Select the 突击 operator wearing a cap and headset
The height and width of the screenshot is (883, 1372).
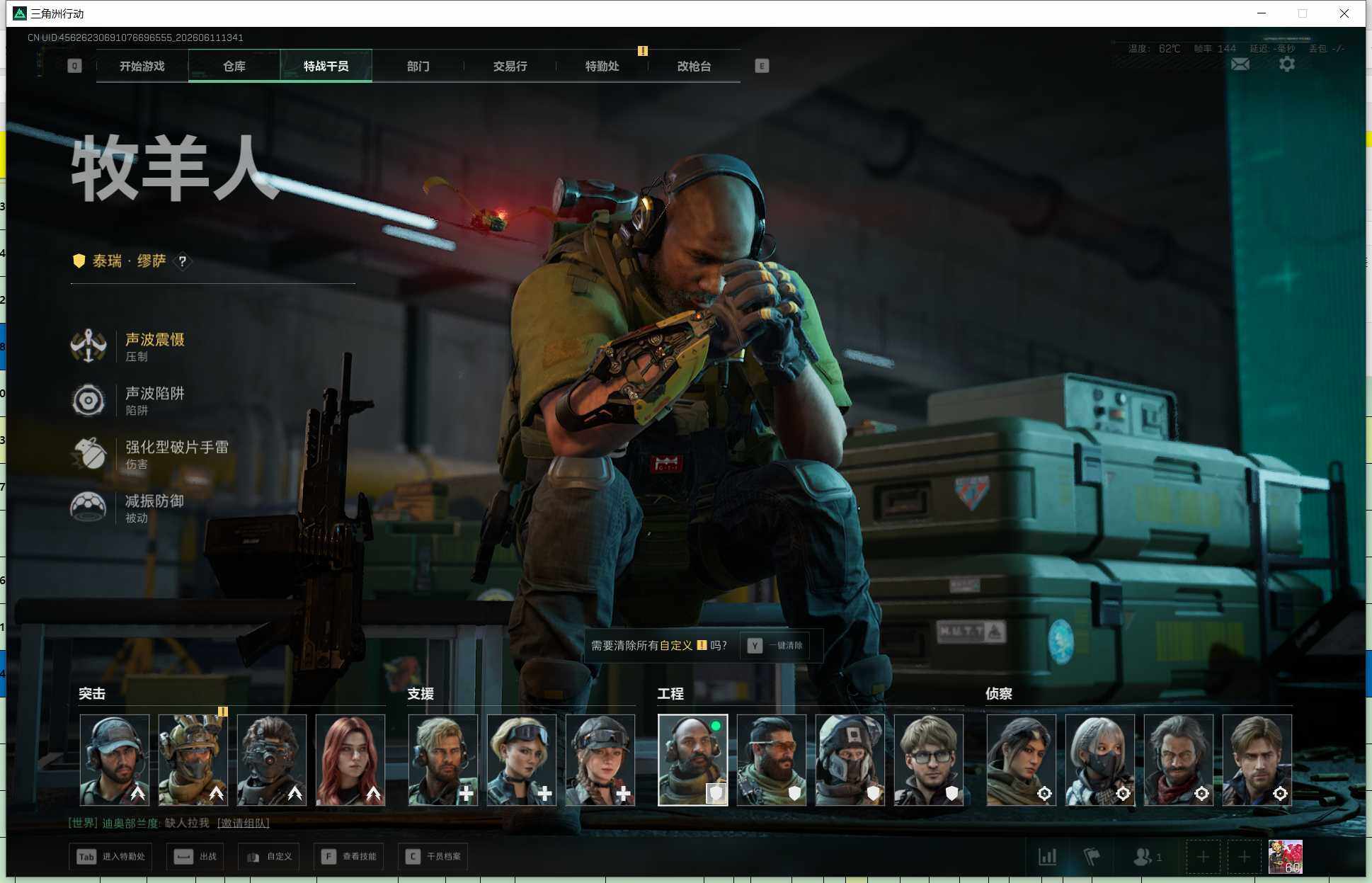(x=115, y=760)
